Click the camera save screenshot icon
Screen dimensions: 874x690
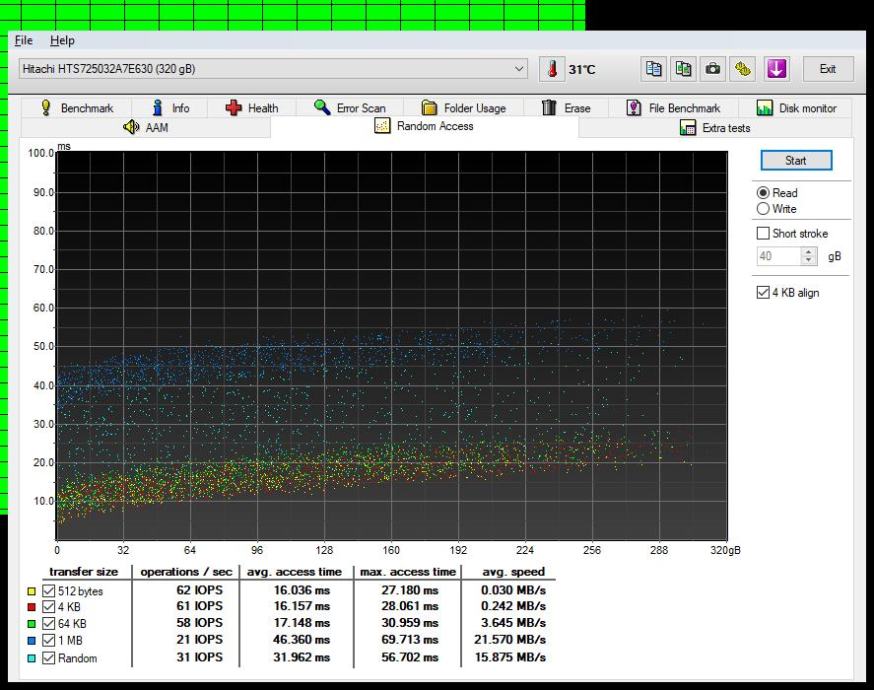(x=713, y=68)
